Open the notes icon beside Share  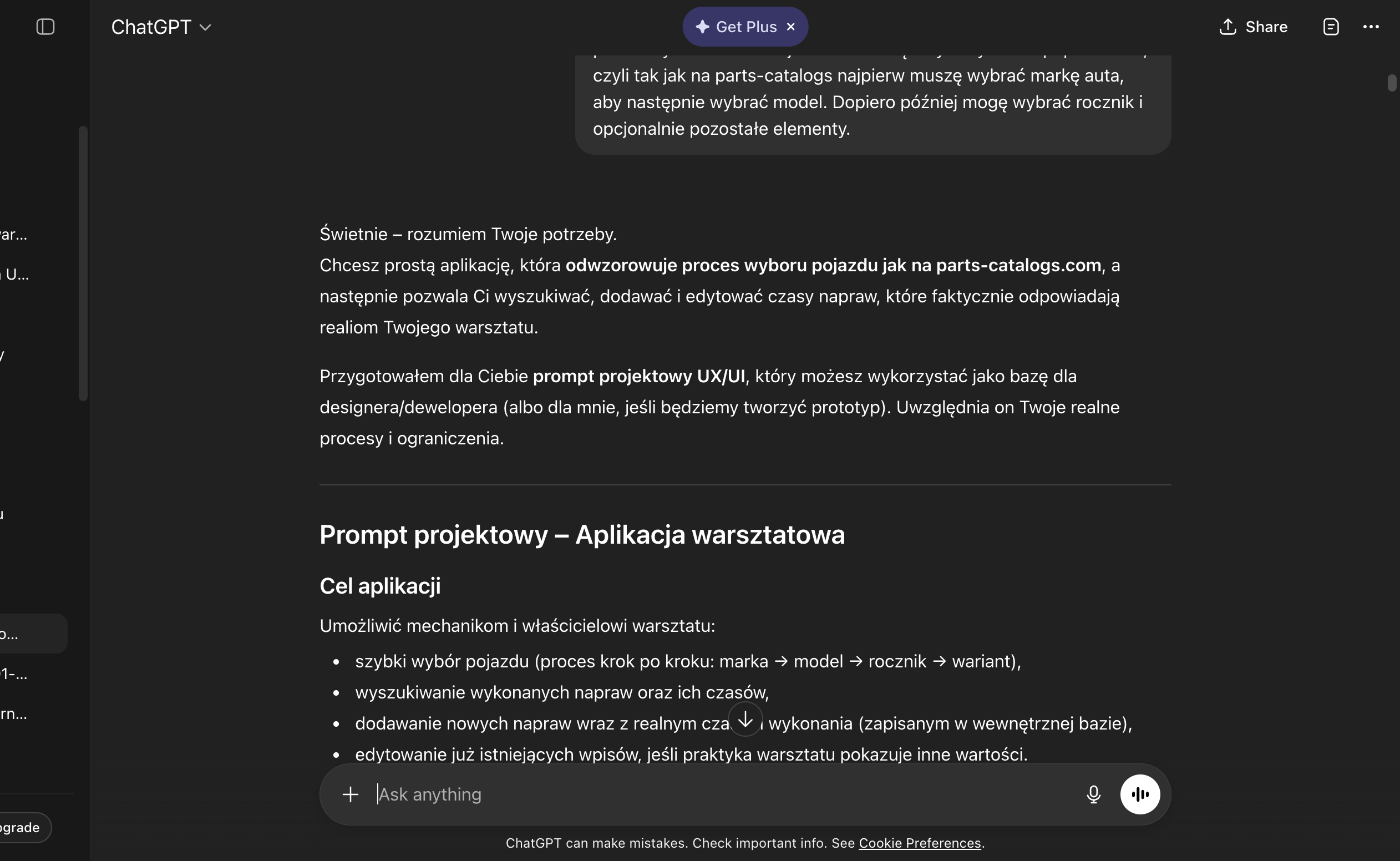click(x=1331, y=27)
